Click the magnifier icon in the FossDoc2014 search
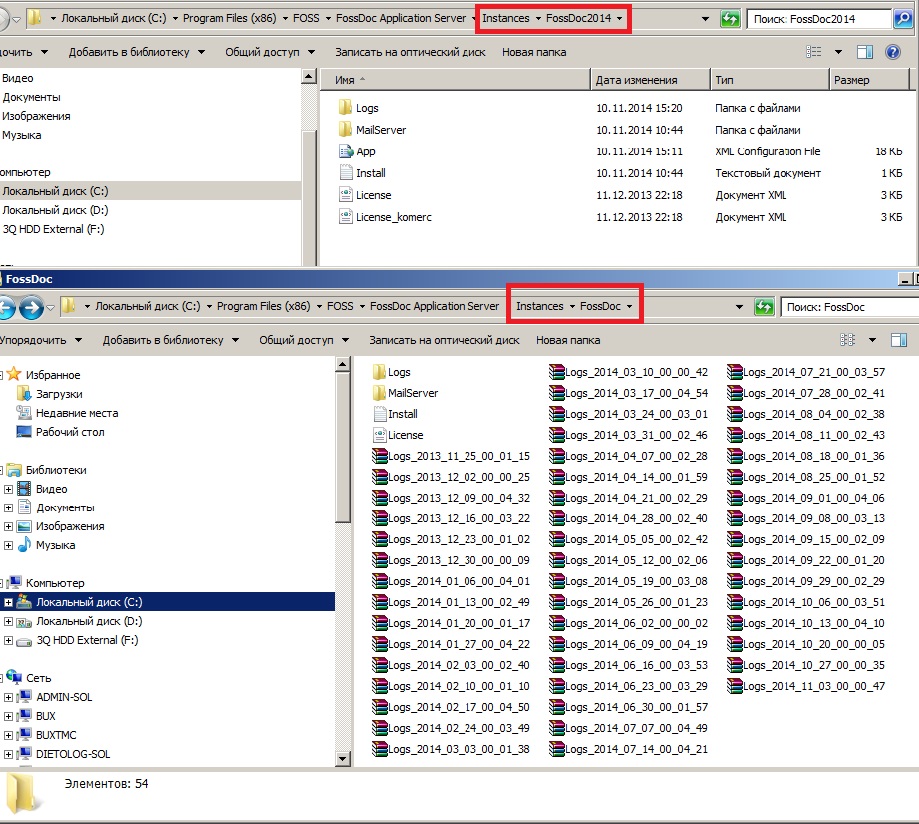Viewport: 919px width, 824px height. point(903,19)
